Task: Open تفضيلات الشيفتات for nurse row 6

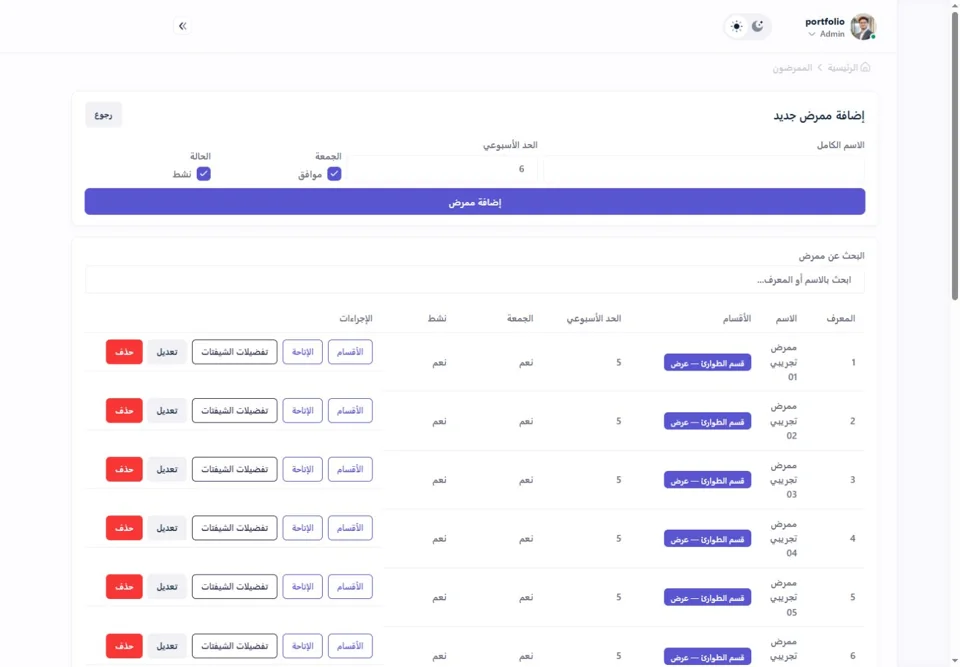Action: (x=234, y=646)
